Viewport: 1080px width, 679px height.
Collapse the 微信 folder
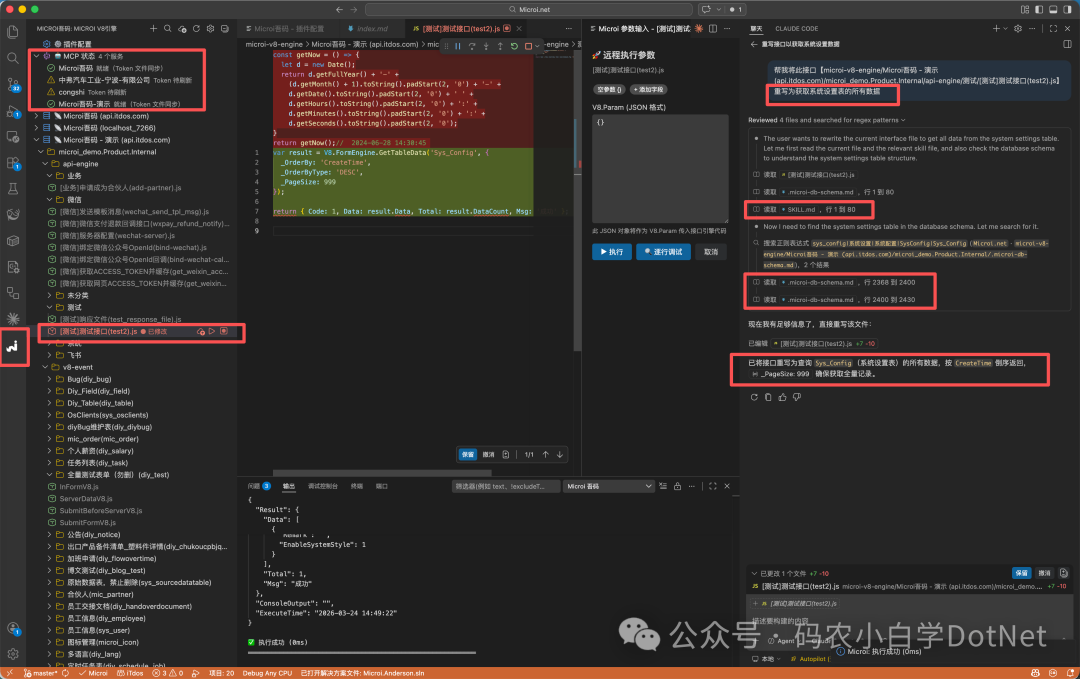point(50,200)
